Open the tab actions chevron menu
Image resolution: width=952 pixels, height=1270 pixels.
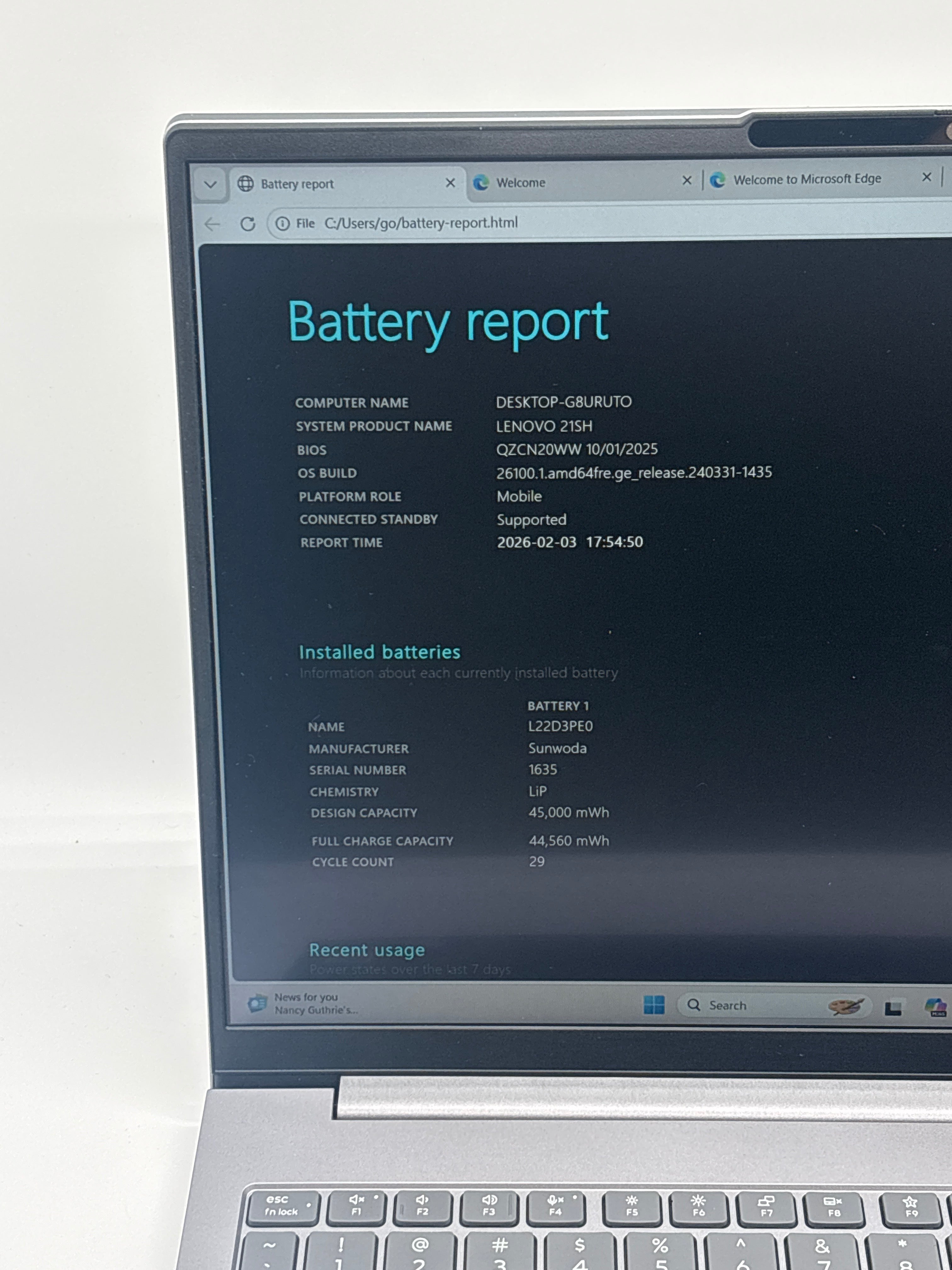click(211, 185)
